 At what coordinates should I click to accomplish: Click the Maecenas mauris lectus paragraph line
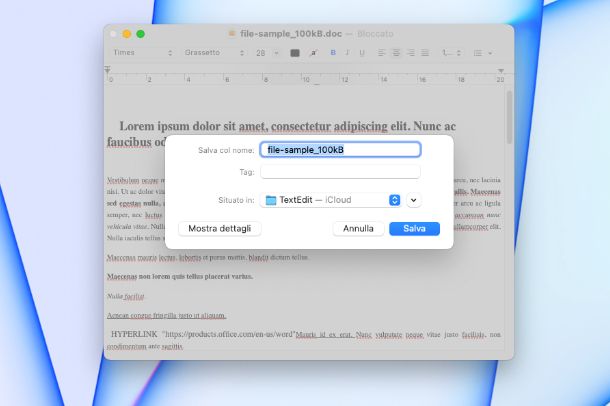click(208, 257)
